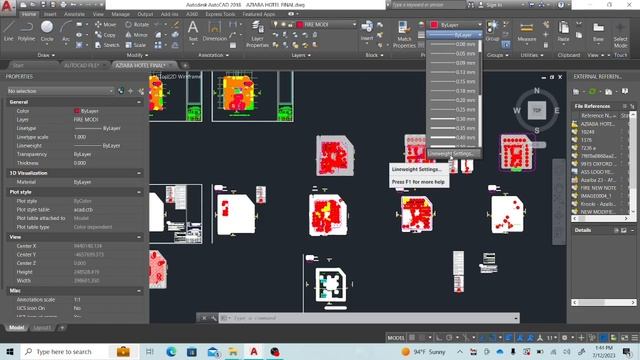Click the Plot printer icon in quick access toolbar

63,5
